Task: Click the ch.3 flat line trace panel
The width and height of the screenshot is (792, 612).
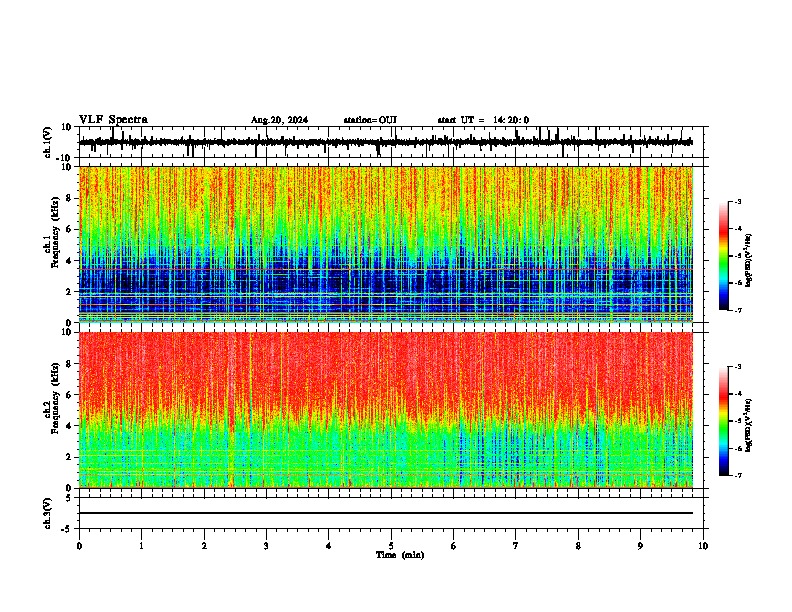Action: point(391,513)
